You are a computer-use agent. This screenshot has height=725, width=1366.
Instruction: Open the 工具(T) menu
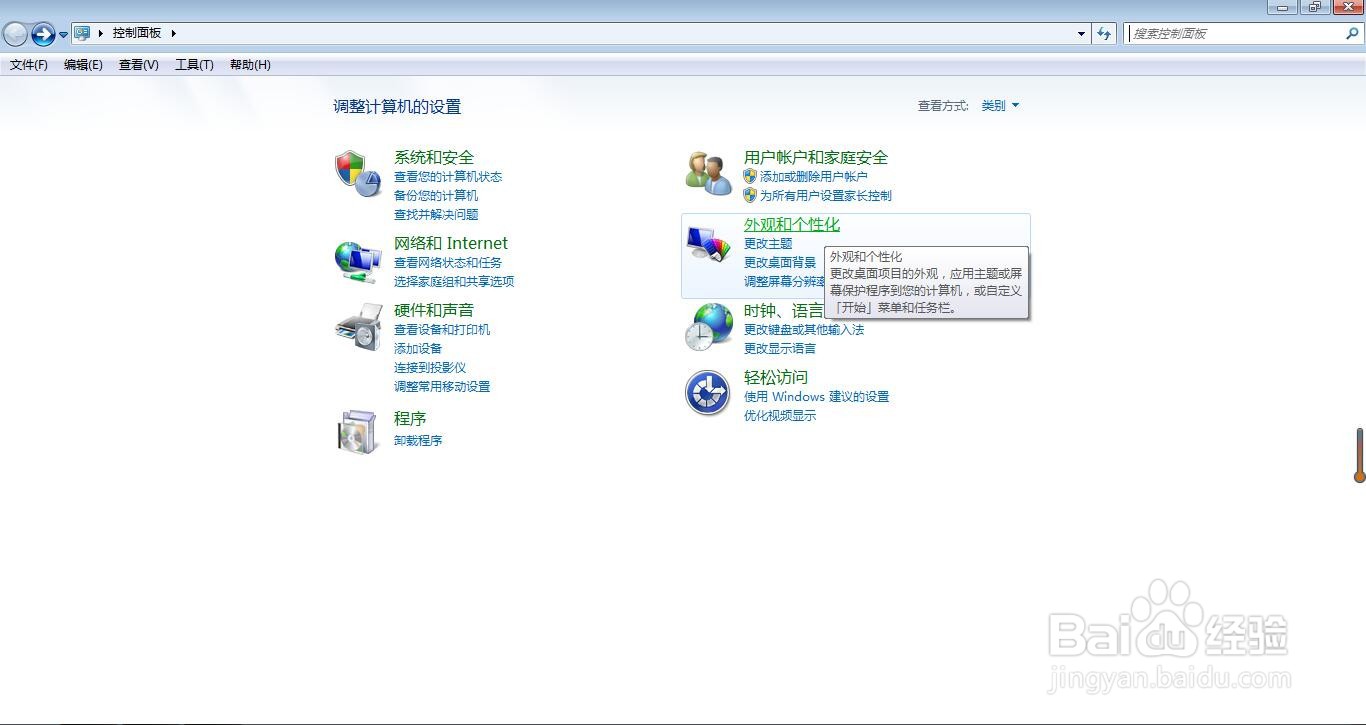193,65
